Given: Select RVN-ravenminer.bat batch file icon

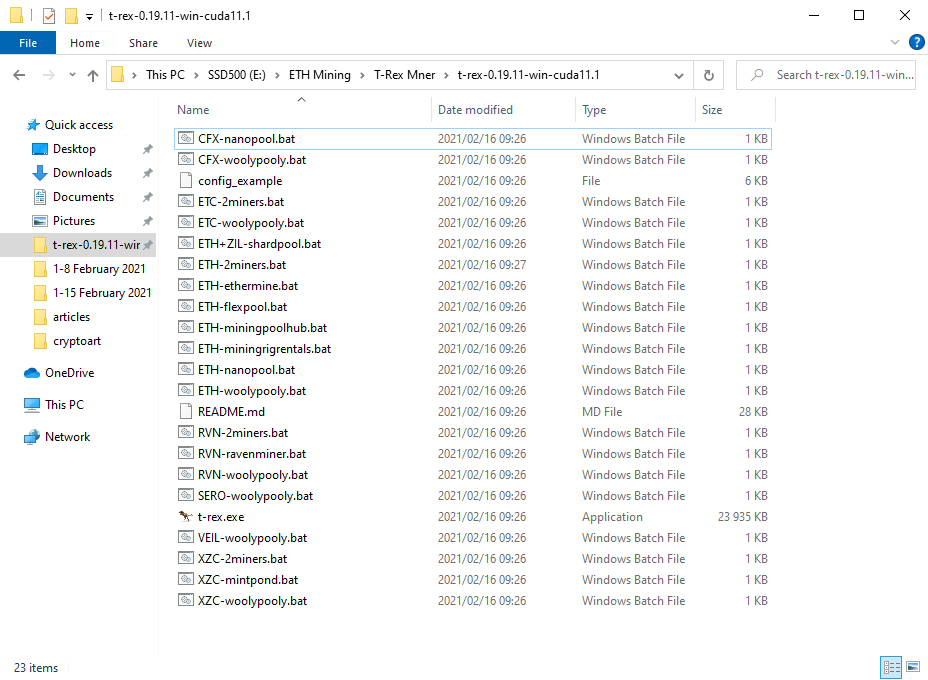Looking at the screenshot, I should pyautogui.click(x=186, y=453).
